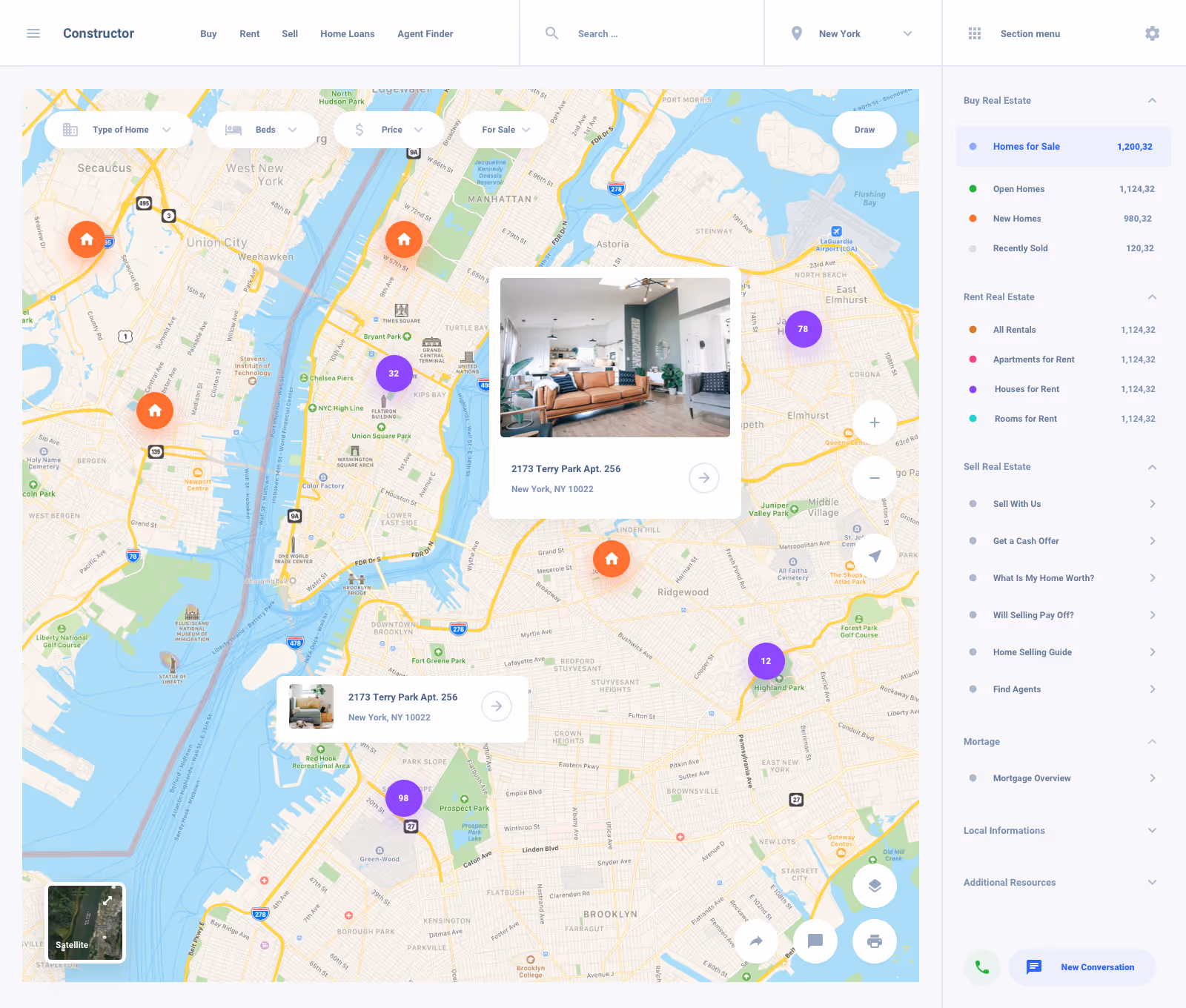
Task: Collapse the Buy Real Estate section
Action: point(1152,100)
